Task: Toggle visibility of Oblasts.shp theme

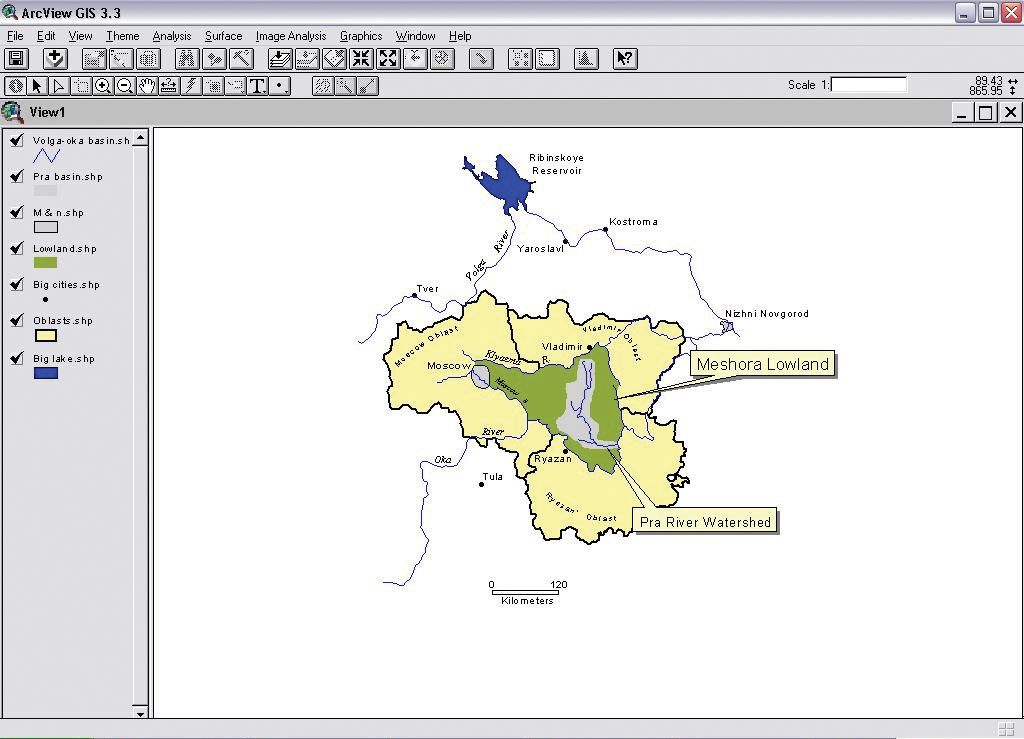Action: [x=18, y=321]
